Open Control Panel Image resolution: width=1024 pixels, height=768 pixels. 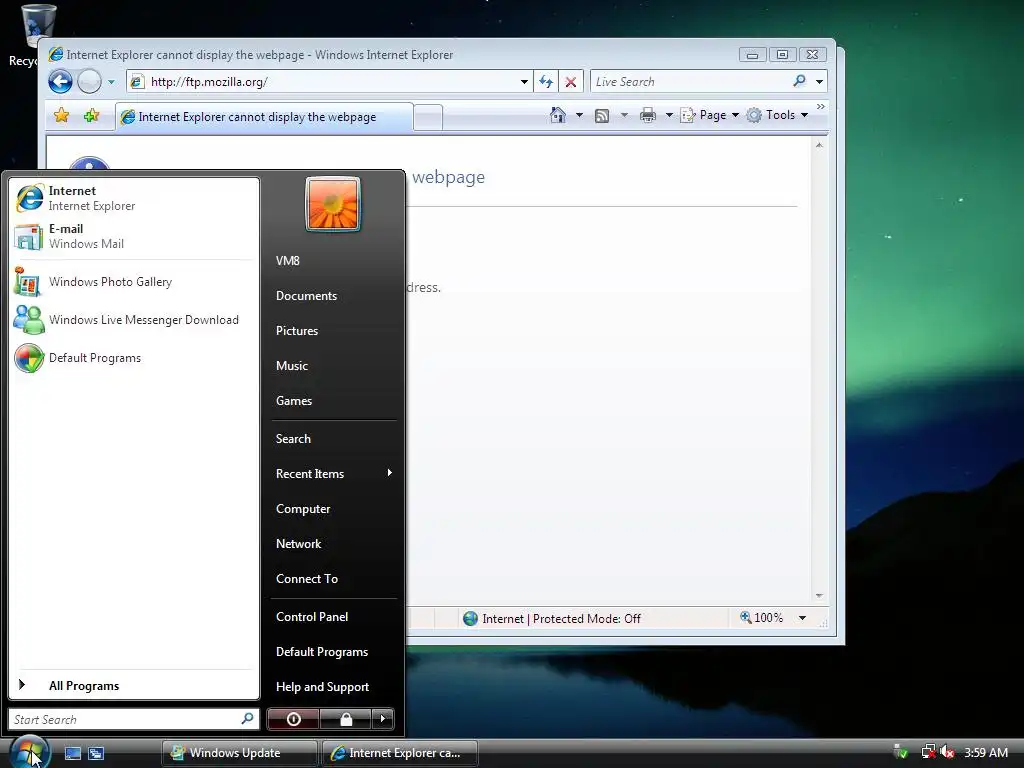click(333, 617)
